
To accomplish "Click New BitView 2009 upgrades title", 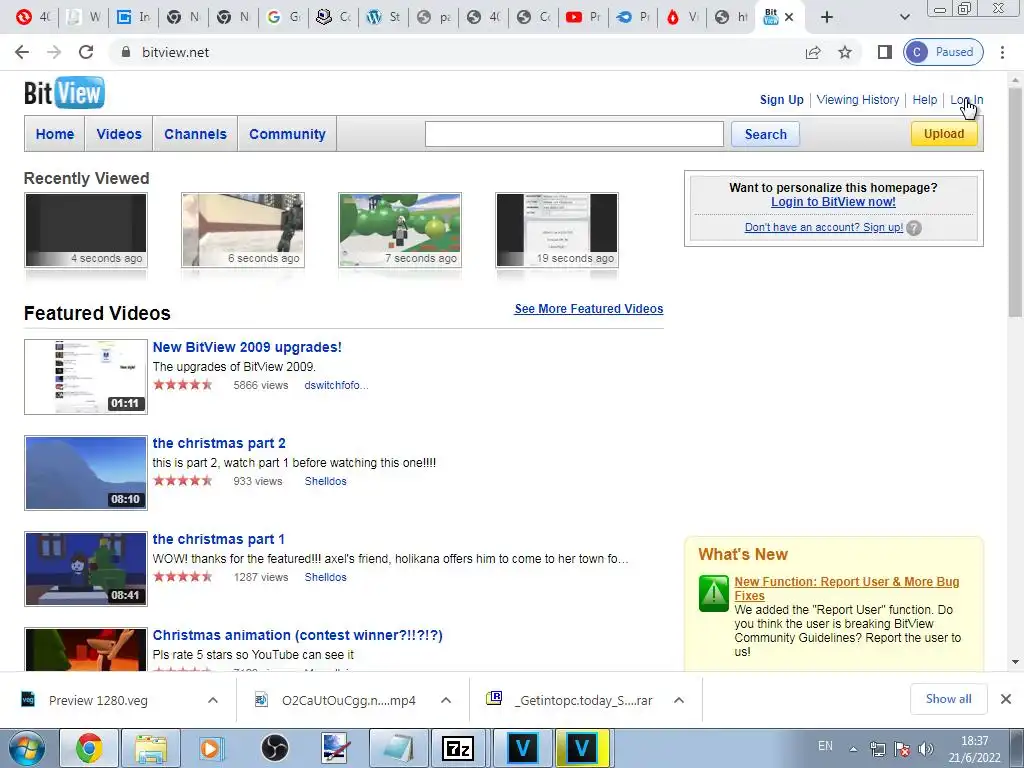I will (x=247, y=347).
